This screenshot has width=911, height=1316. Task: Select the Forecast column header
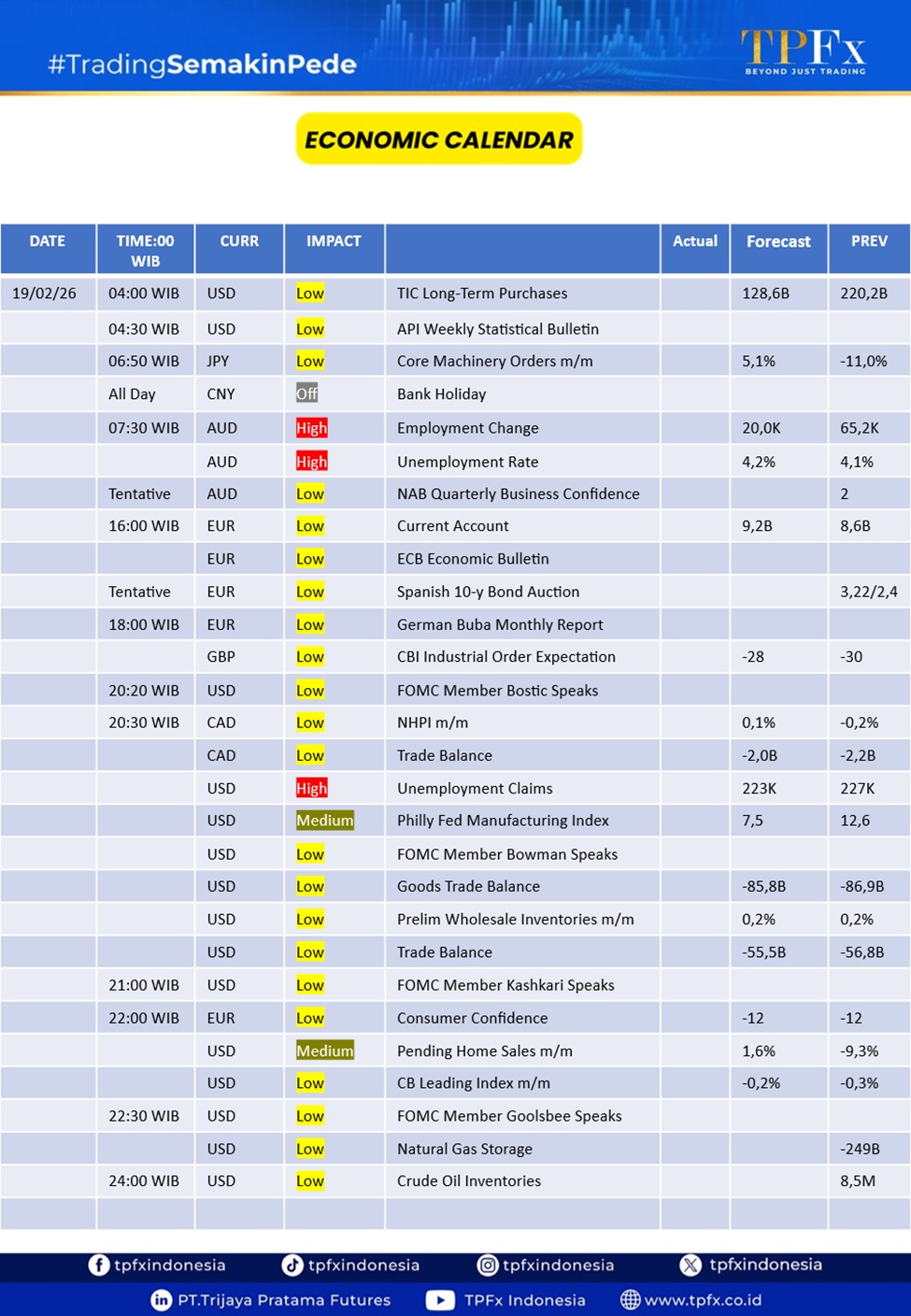(778, 241)
